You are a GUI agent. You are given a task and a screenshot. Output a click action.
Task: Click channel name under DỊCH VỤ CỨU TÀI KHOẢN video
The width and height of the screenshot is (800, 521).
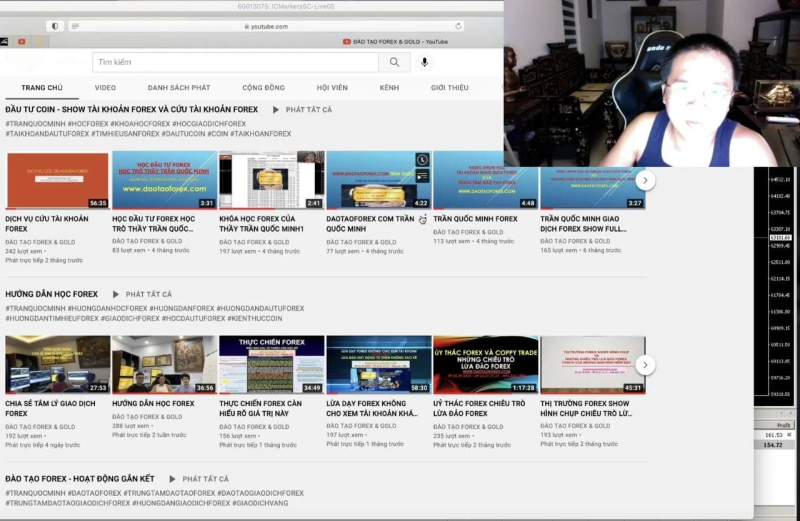point(40,242)
